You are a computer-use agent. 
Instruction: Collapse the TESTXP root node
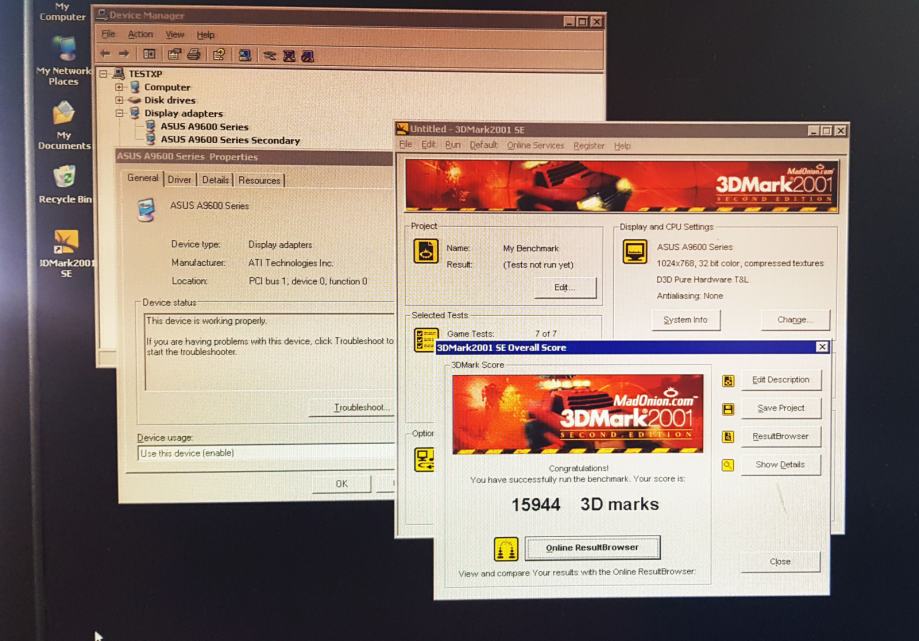point(104,74)
